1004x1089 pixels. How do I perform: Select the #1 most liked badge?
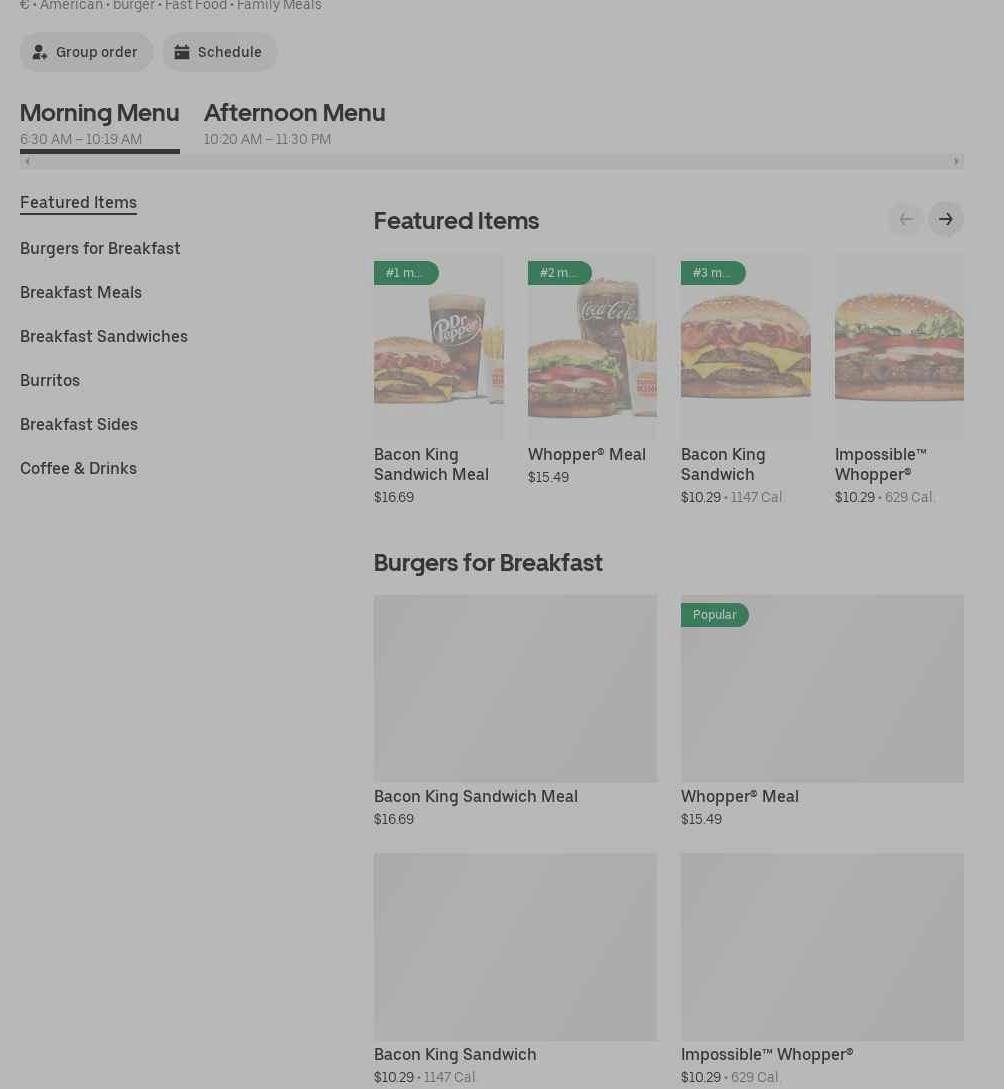405,273
